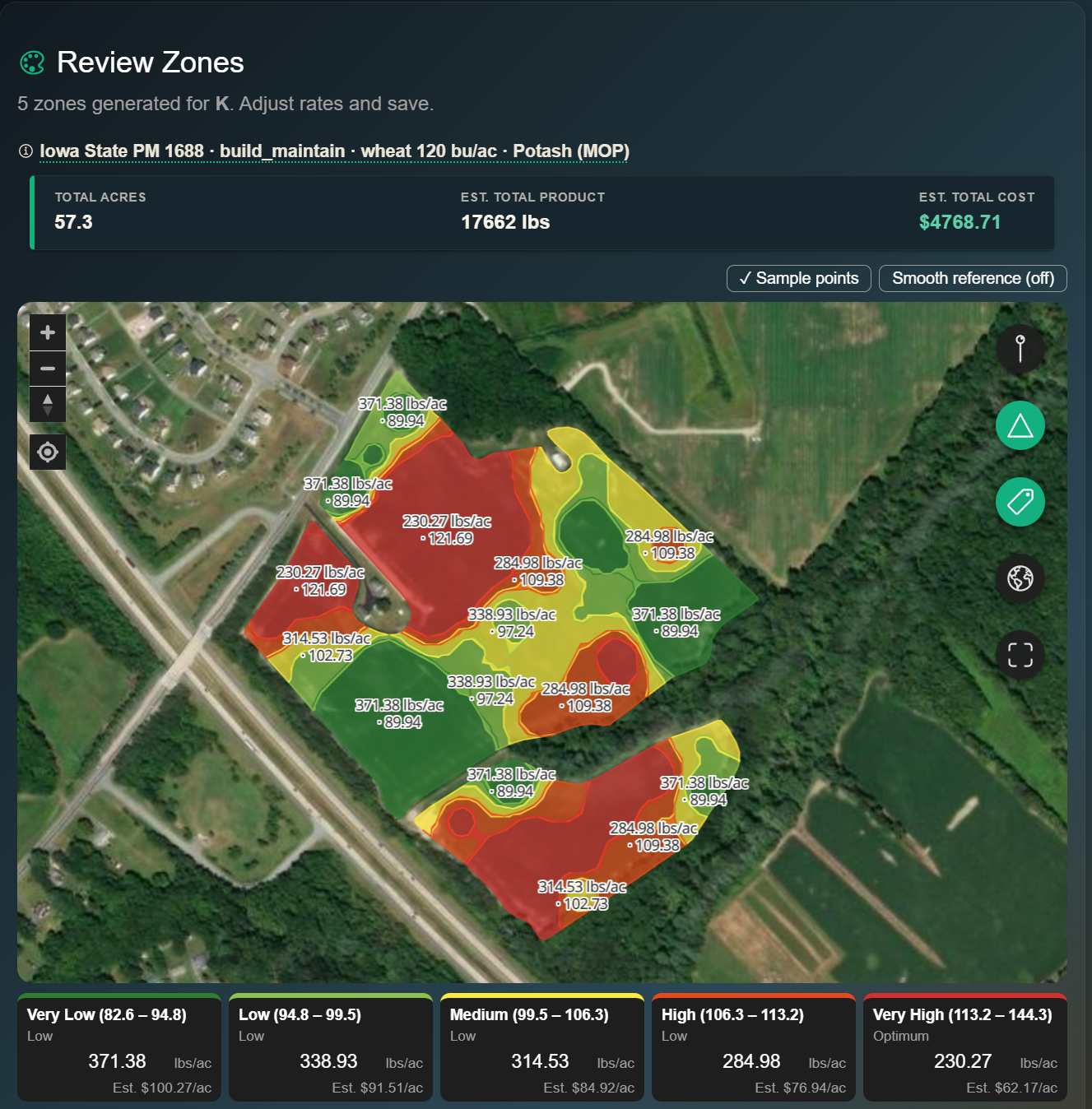The image size is (1092, 1109).
Task: Click Est. $76.94/ac on High card
Action: (x=801, y=1088)
